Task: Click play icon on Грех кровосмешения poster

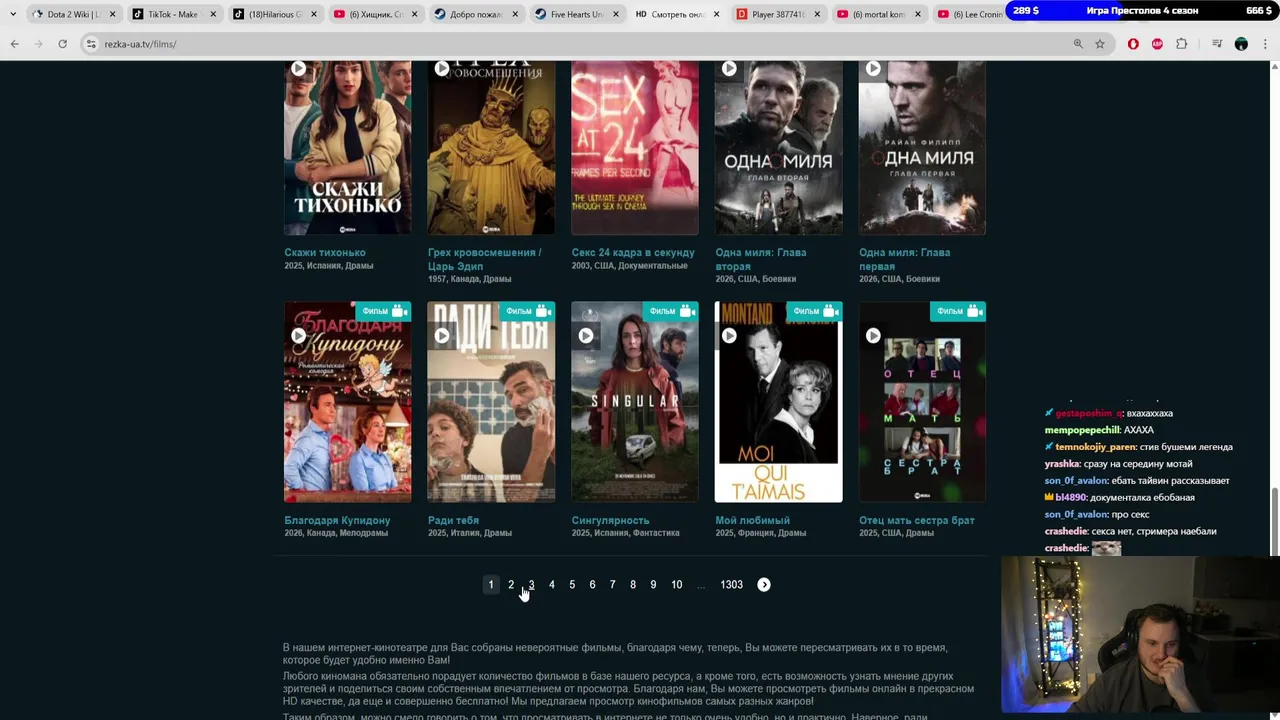Action: point(442,68)
